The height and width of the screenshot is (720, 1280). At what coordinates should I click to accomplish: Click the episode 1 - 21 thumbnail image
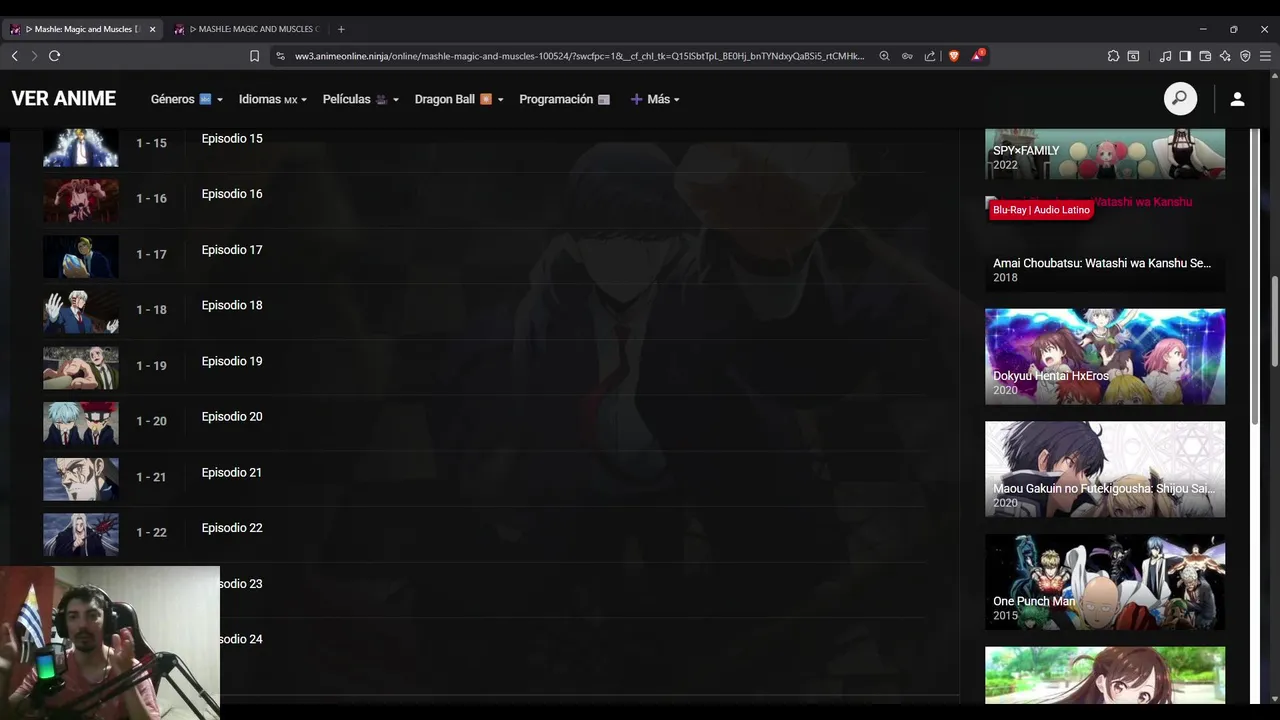[x=81, y=479]
